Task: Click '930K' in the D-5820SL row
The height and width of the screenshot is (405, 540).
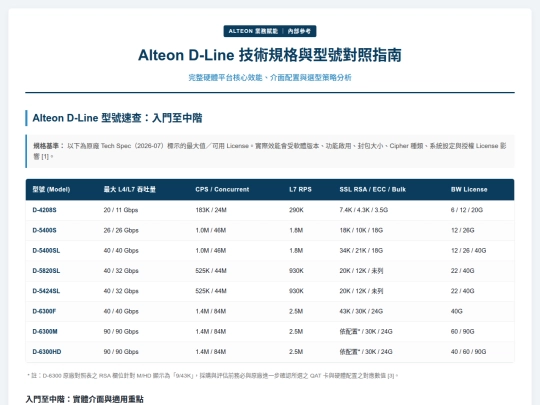Action: pos(296,271)
